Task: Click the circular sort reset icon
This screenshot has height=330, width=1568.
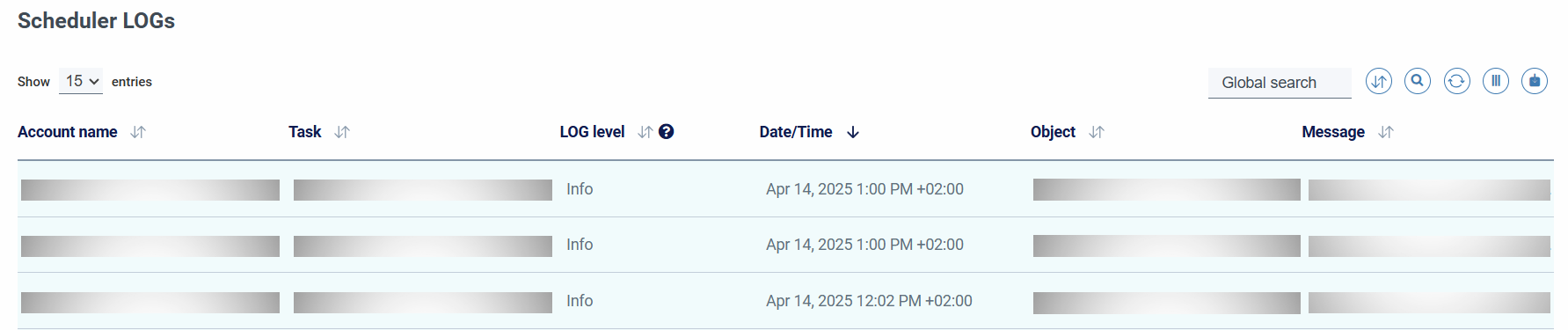Action: coord(1378,82)
